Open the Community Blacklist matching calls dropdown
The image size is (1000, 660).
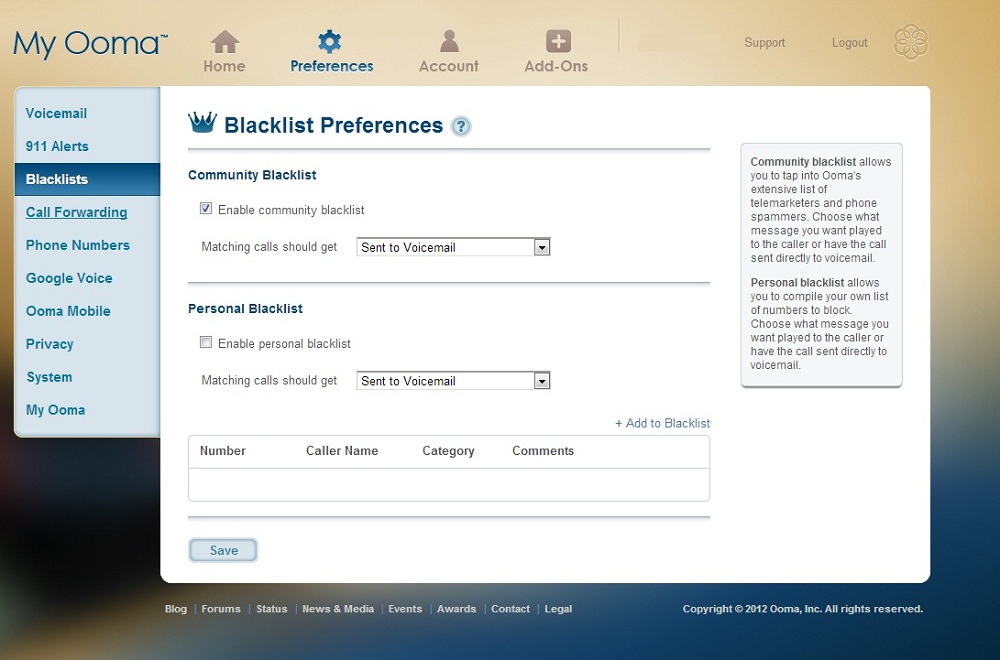[453, 247]
